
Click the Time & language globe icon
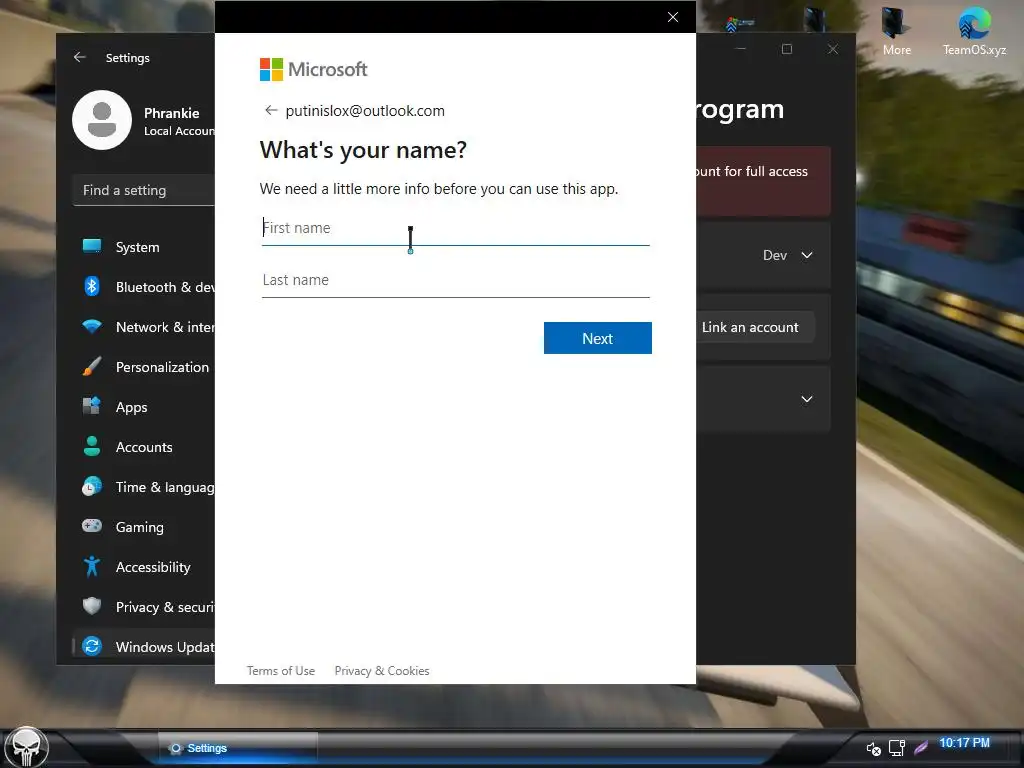tap(92, 487)
